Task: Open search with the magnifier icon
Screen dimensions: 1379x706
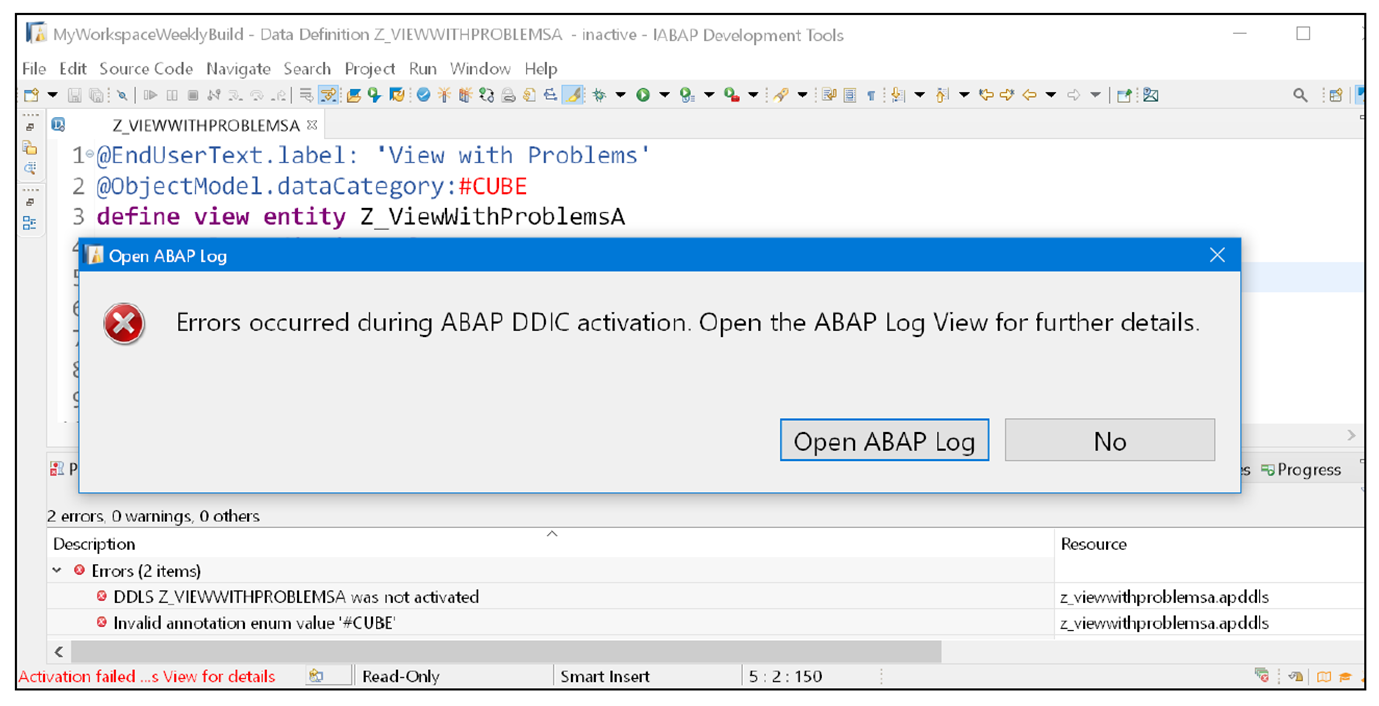Action: pyautogui.click(x=1300, y=94)
